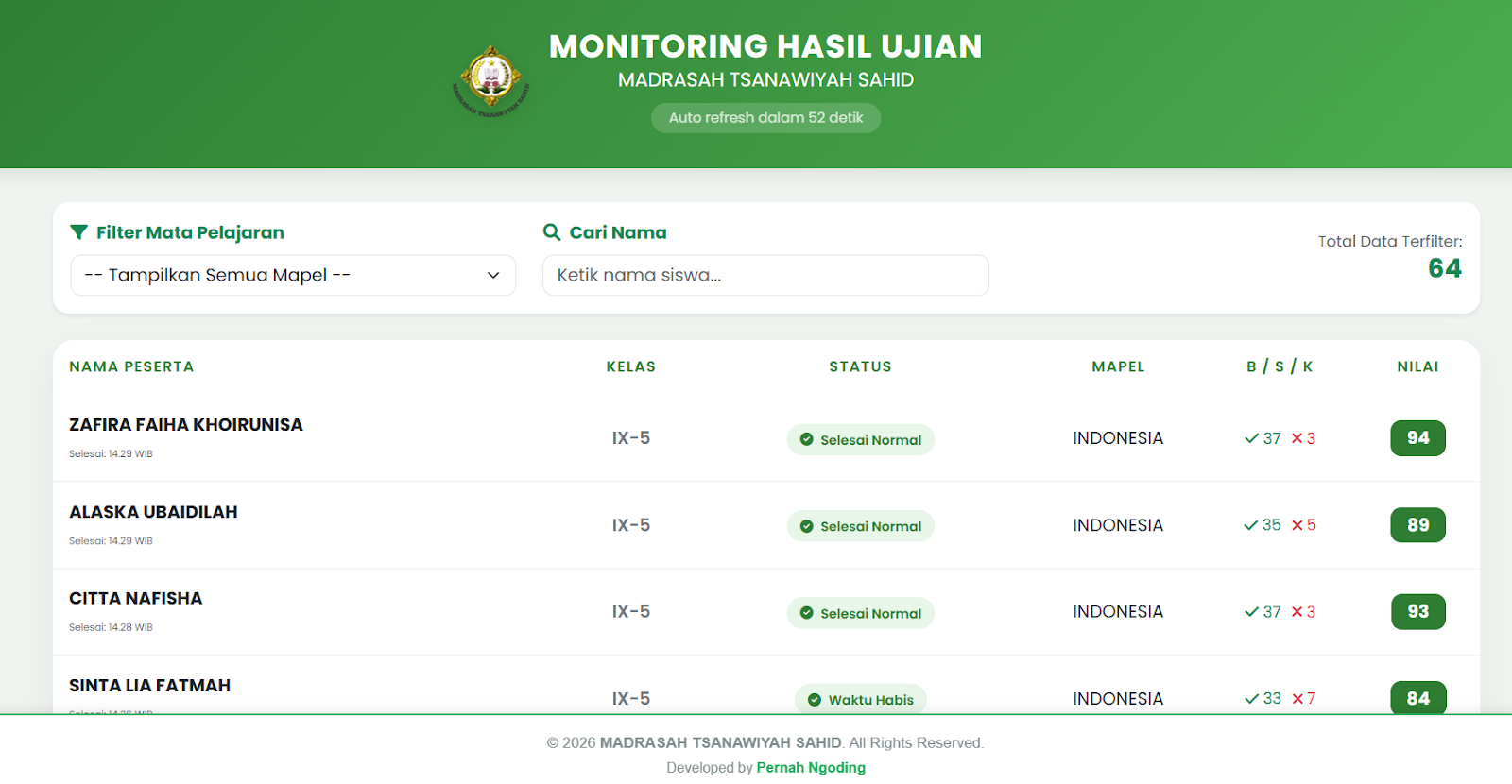The width and height of the screenshot is (1512, 784).
Task: Click the search magnifier icon
Action: pyautogui.click(x=552, y=231)
